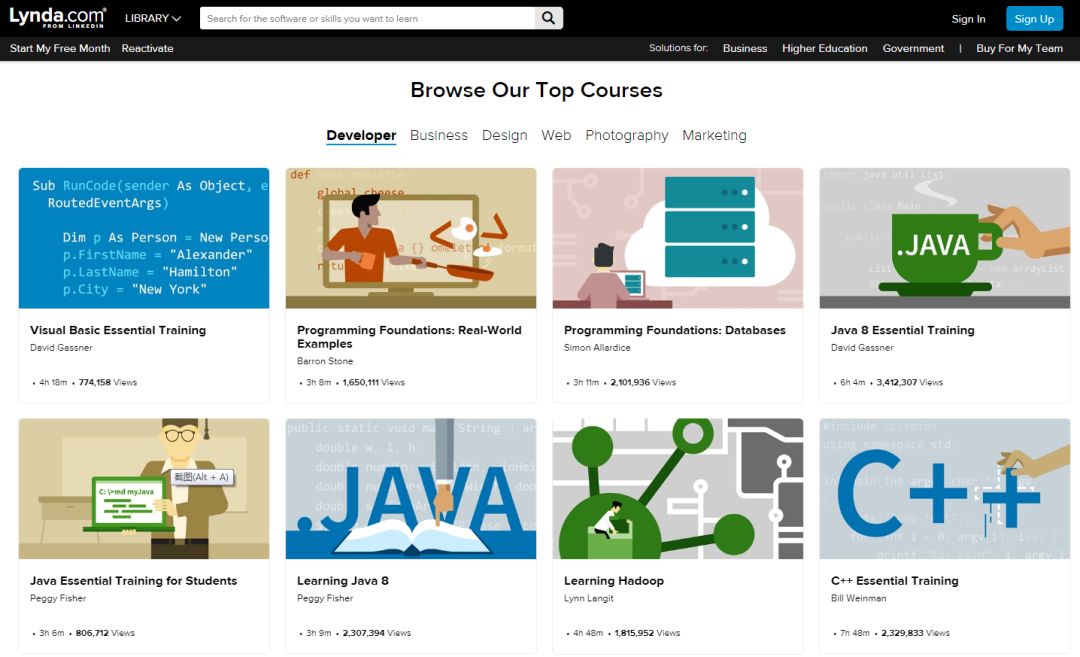This screenshot has height=657, width=1080.
Task: Click the C++ Essential Training title
Action: tap(894, 581)
